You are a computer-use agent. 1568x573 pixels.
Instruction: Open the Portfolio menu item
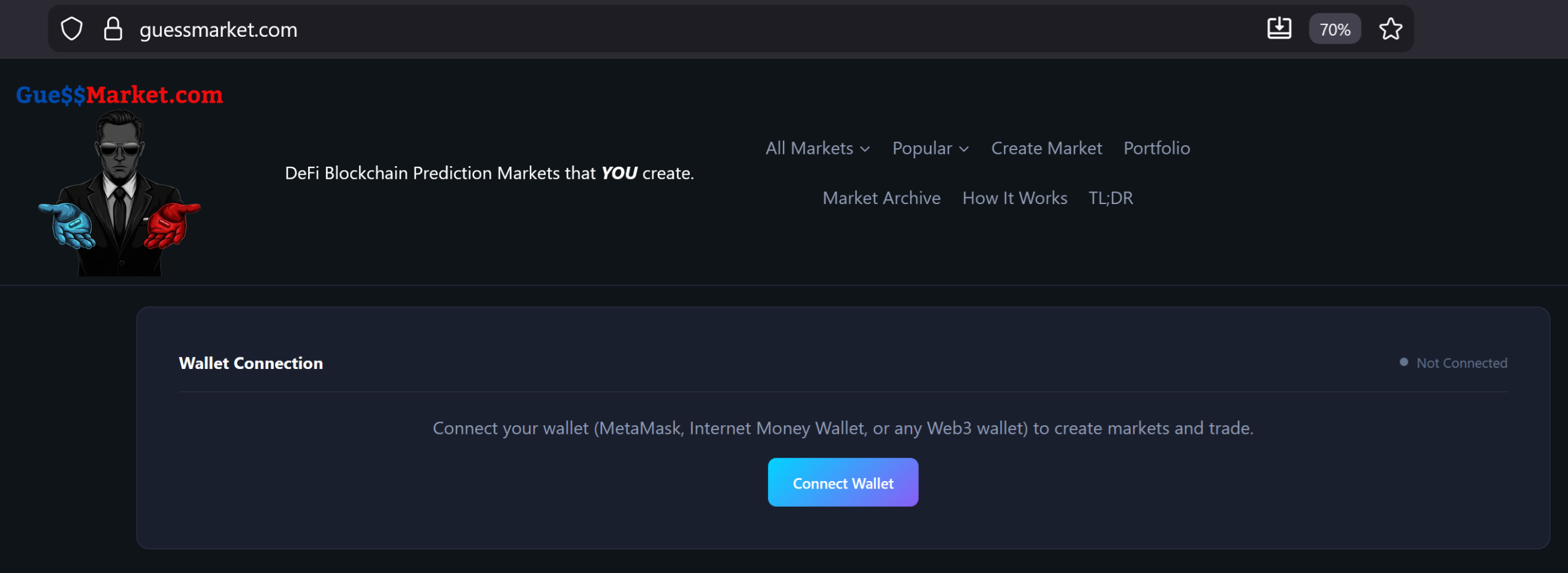tap(1156, 148)
